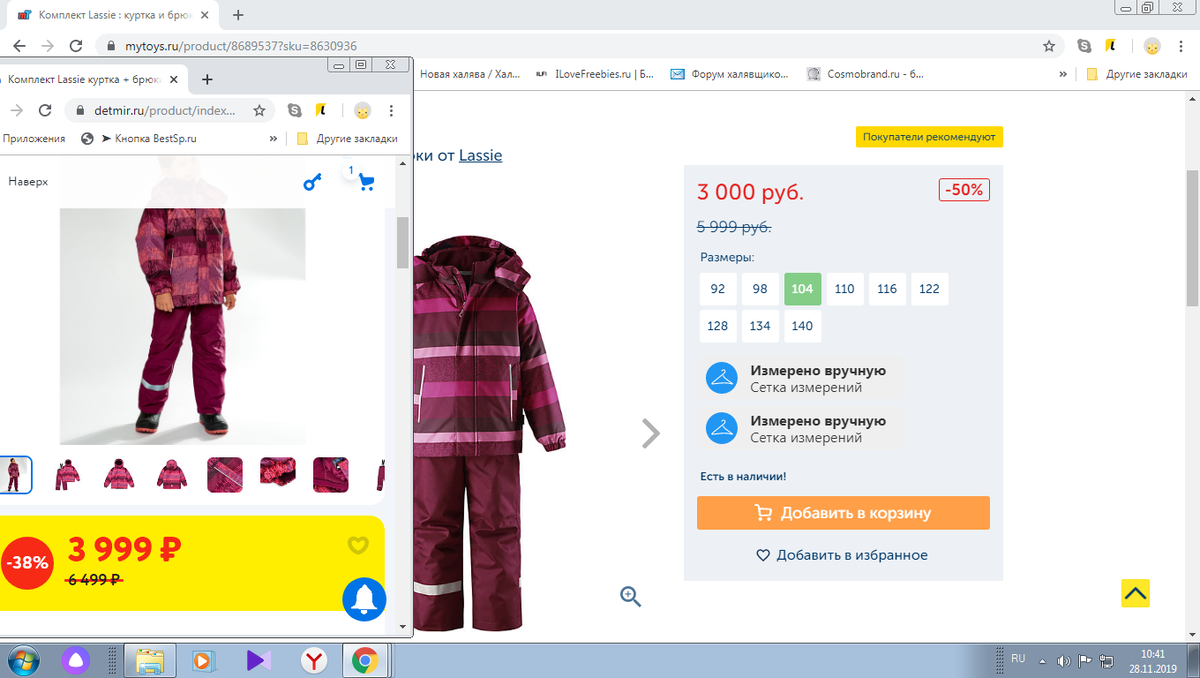
Task: Select size 122
Action: [929, 289]
